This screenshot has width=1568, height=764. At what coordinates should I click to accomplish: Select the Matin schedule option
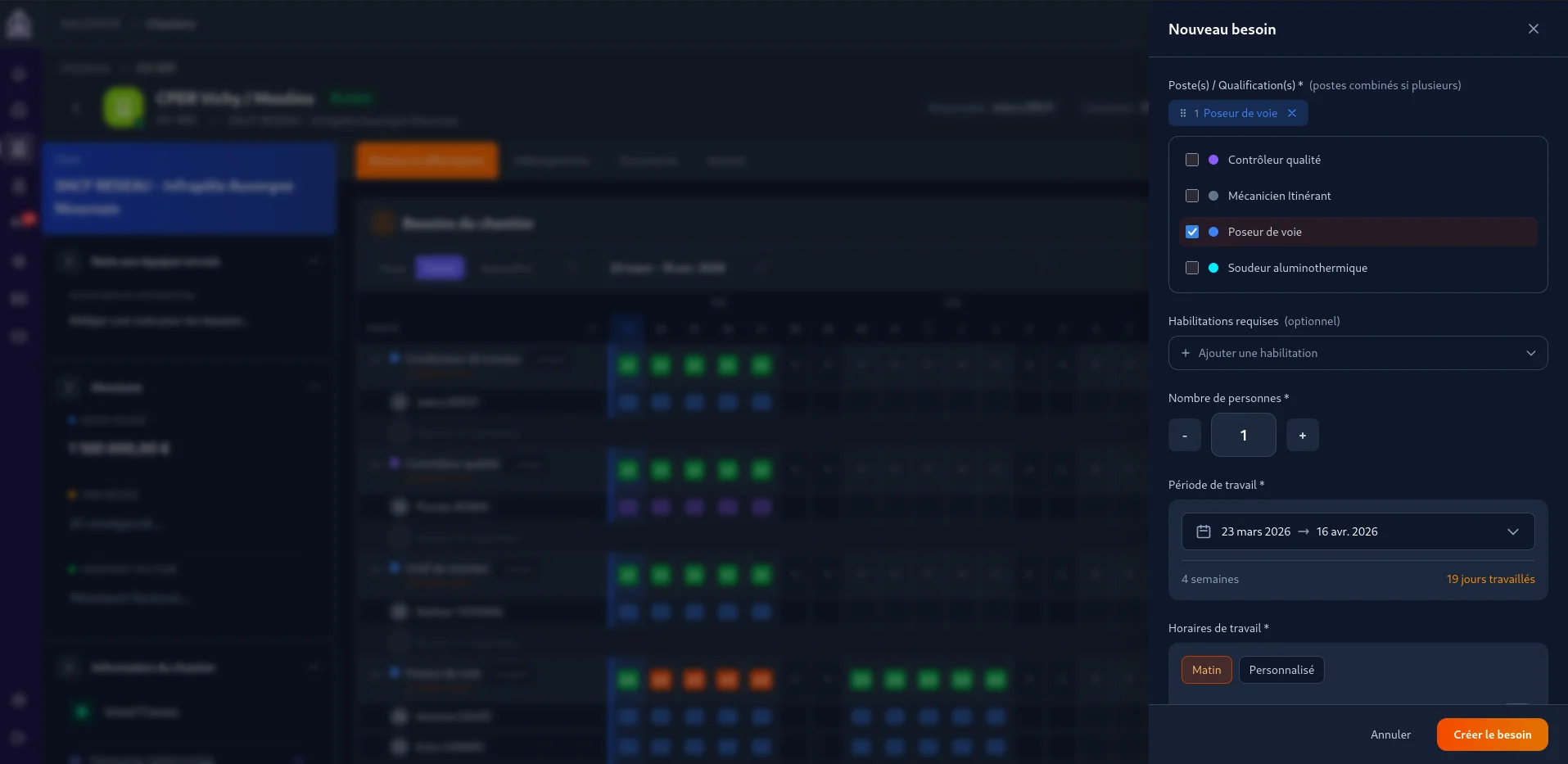pos(1206,670)
